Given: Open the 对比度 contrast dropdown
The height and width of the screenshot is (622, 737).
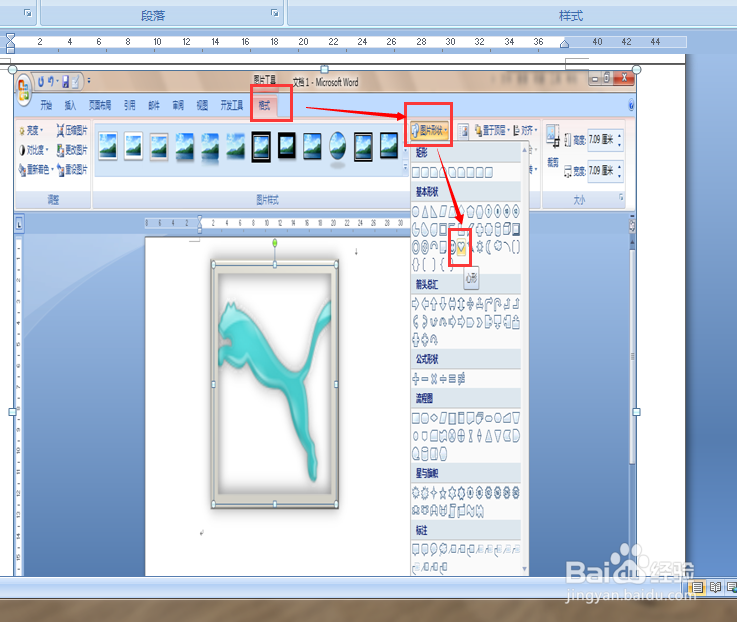Looking at the screenshot, I should 34,150.
